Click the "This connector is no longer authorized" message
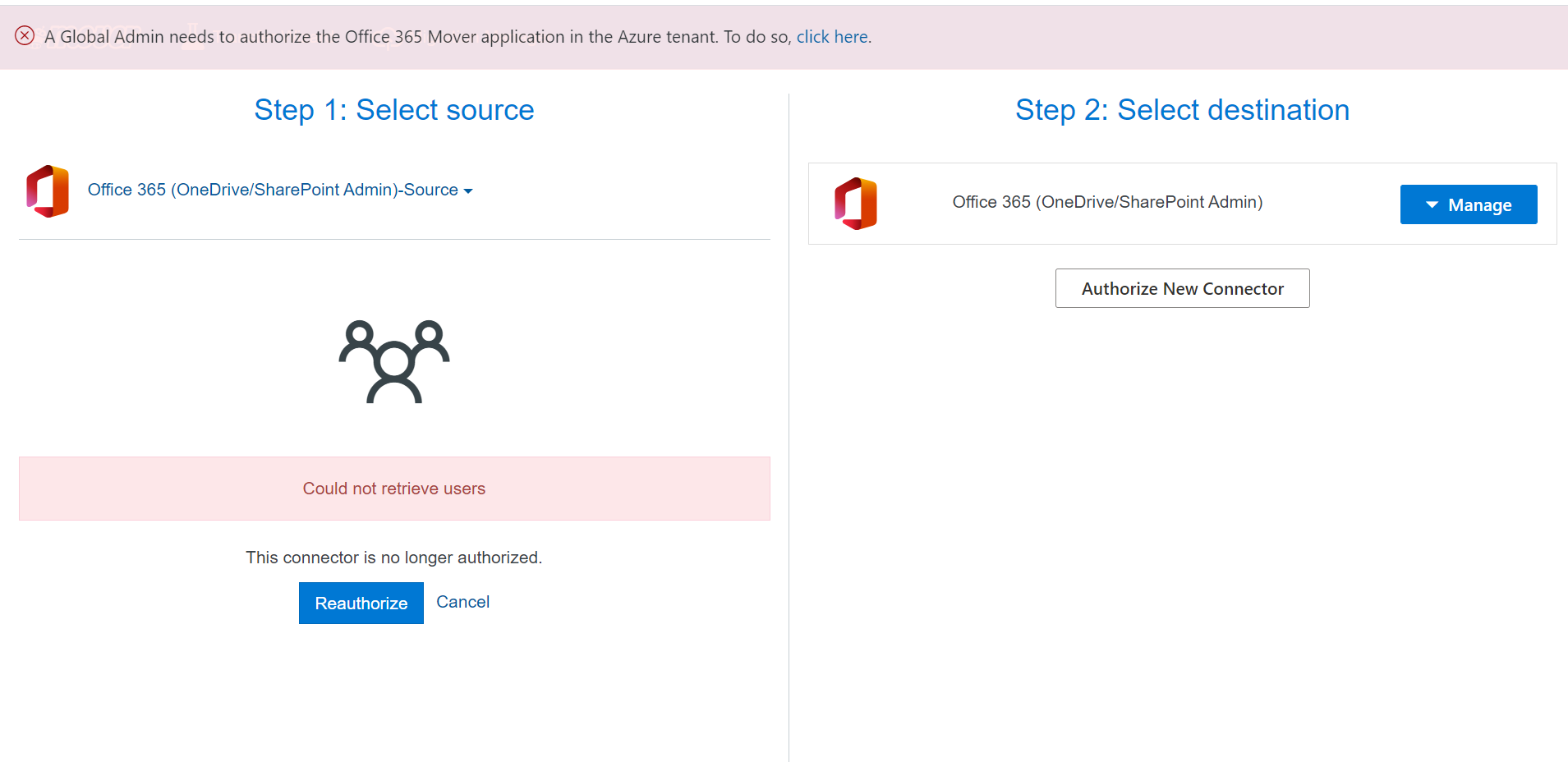 [394, 558]
